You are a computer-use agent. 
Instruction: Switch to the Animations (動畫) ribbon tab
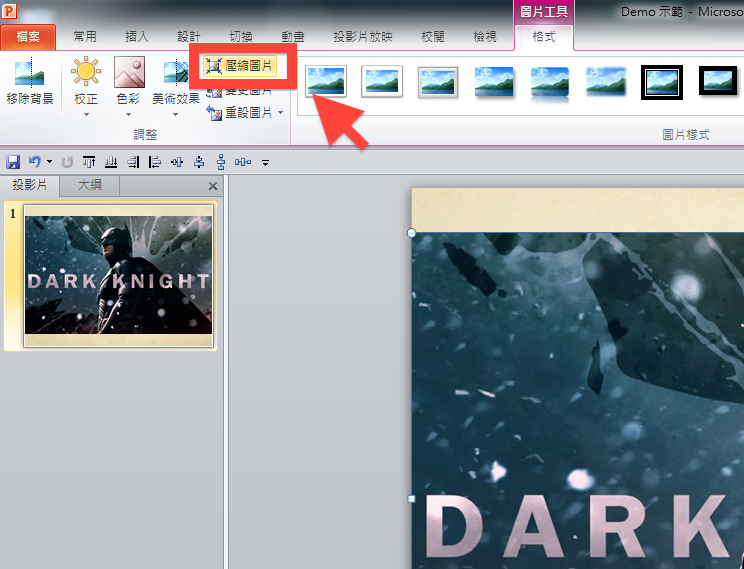tap(293, 37)
